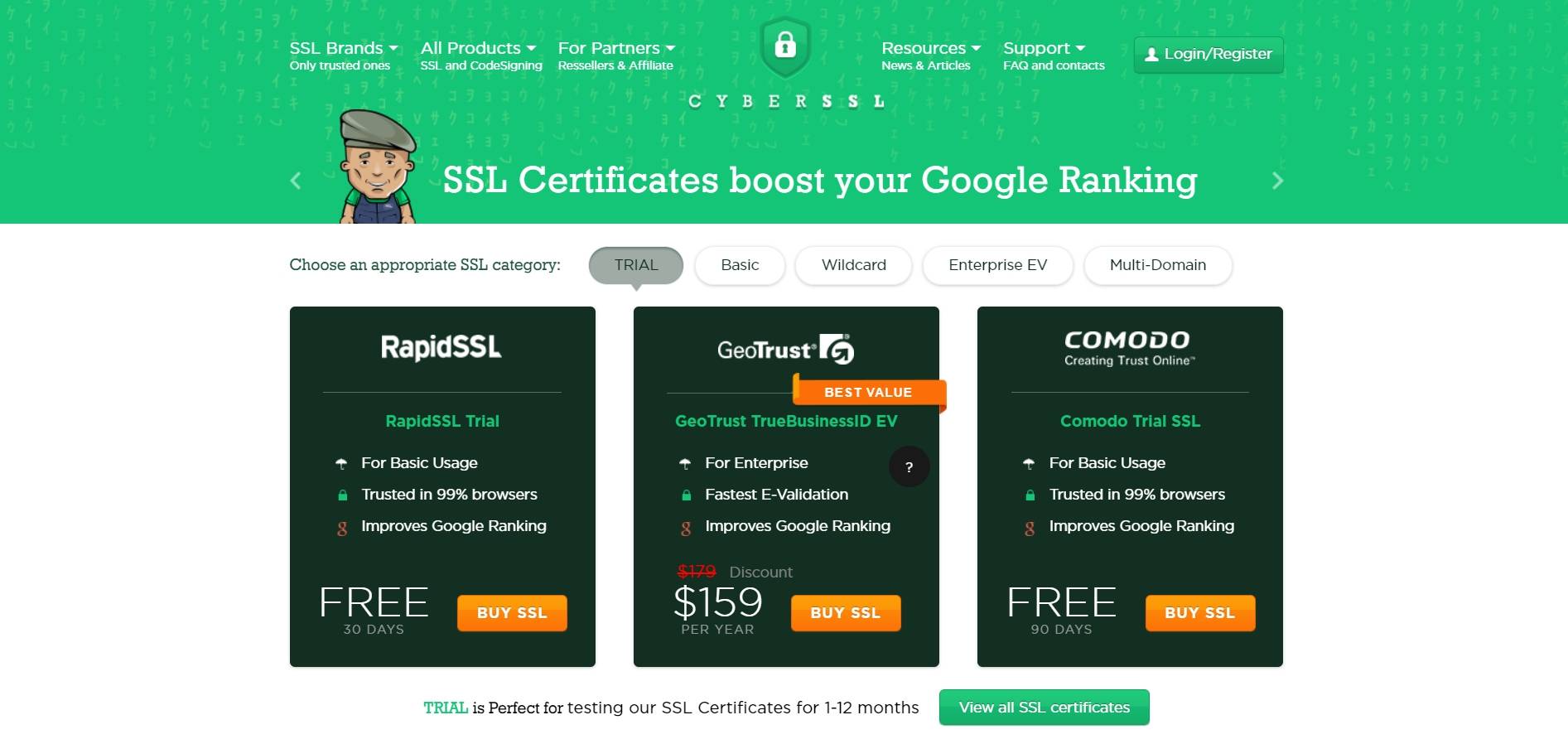Click the struck-through $179 price
1568x744 pixels.
(x=697, y=572)
